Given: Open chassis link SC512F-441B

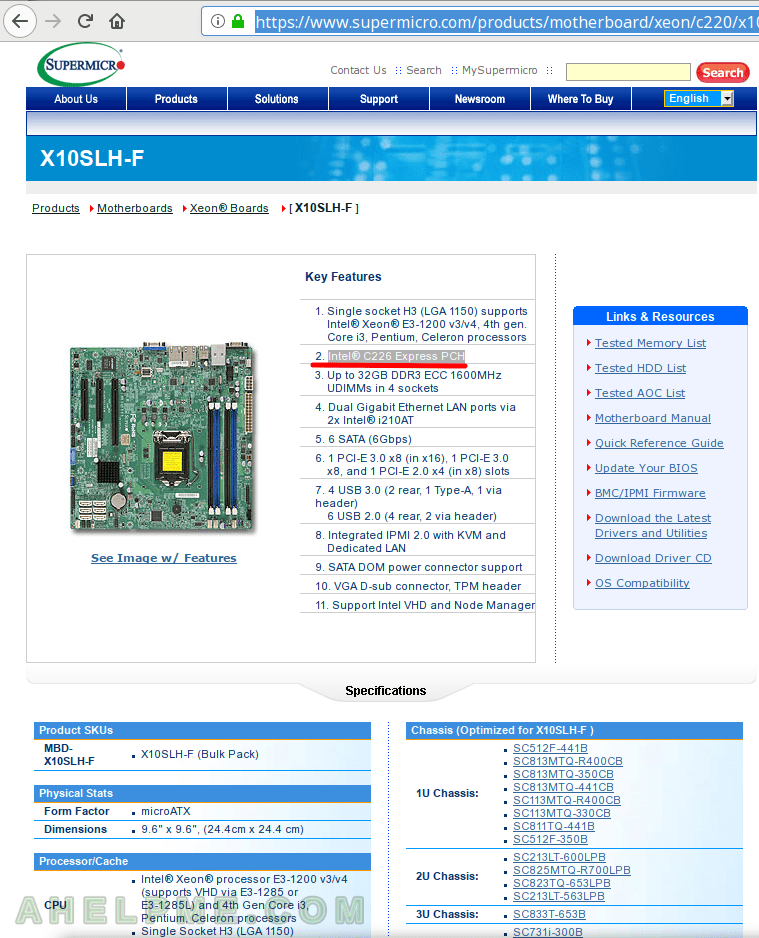Looking at the screenshot, I should click(550, 748).
